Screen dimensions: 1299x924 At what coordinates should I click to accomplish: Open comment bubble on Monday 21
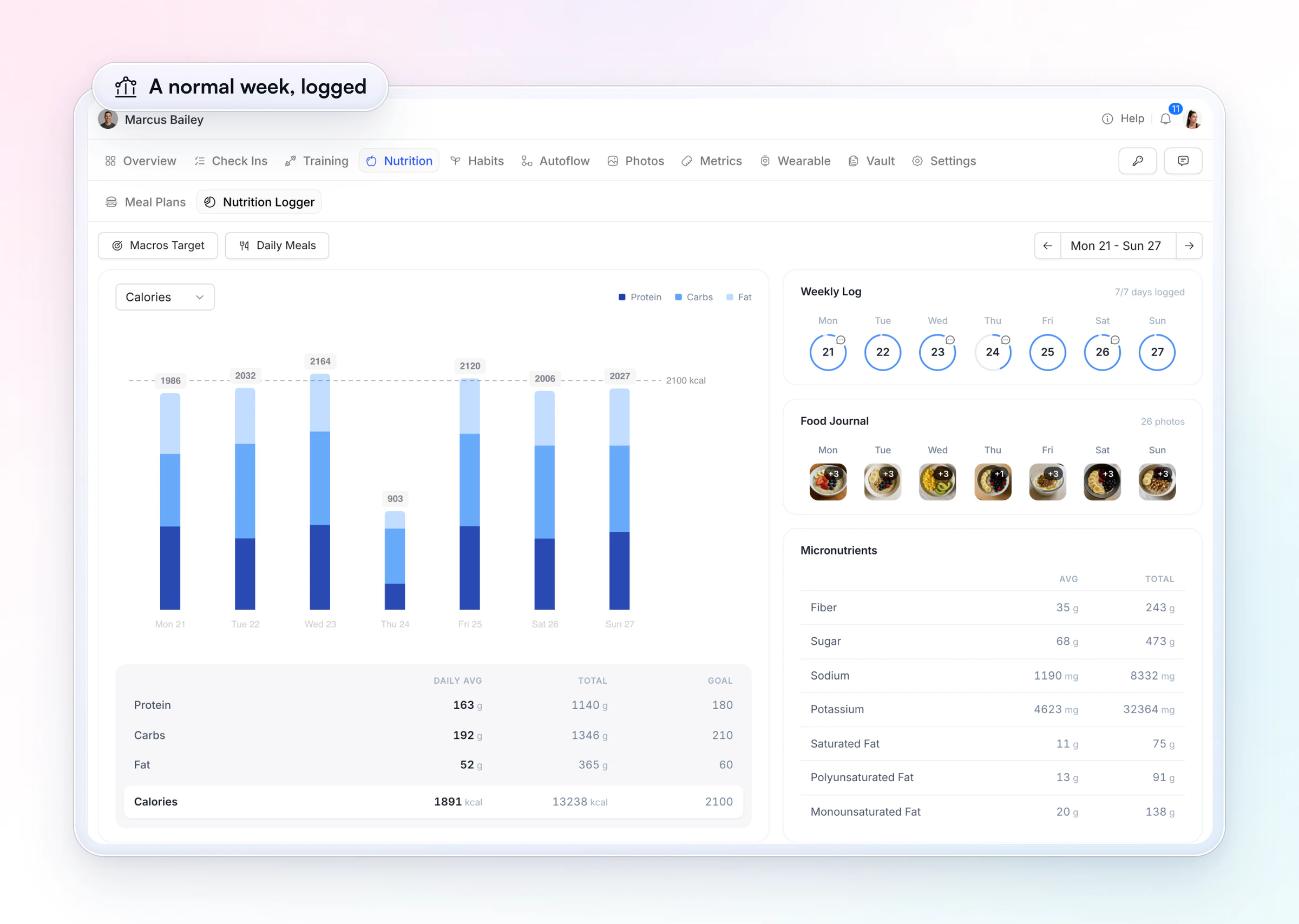pyautogui.click(x=841, y=340)
